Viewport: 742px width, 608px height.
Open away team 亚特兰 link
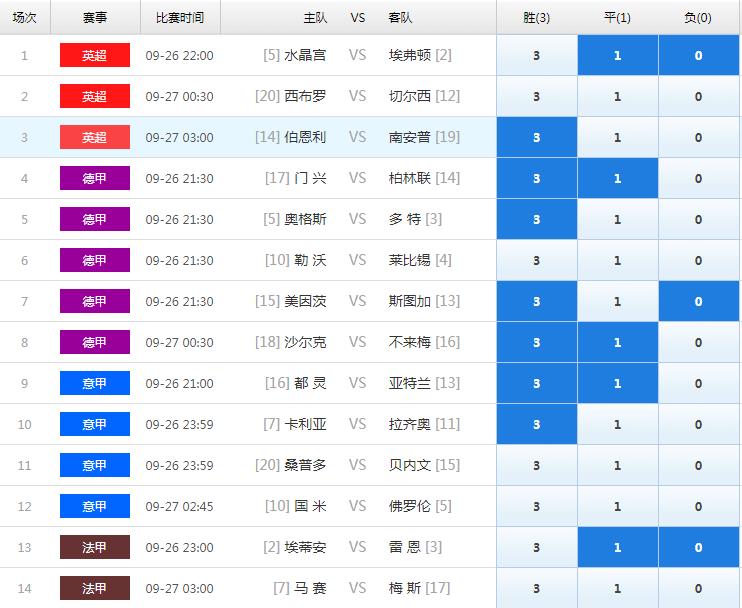click(x=410, y=384)
